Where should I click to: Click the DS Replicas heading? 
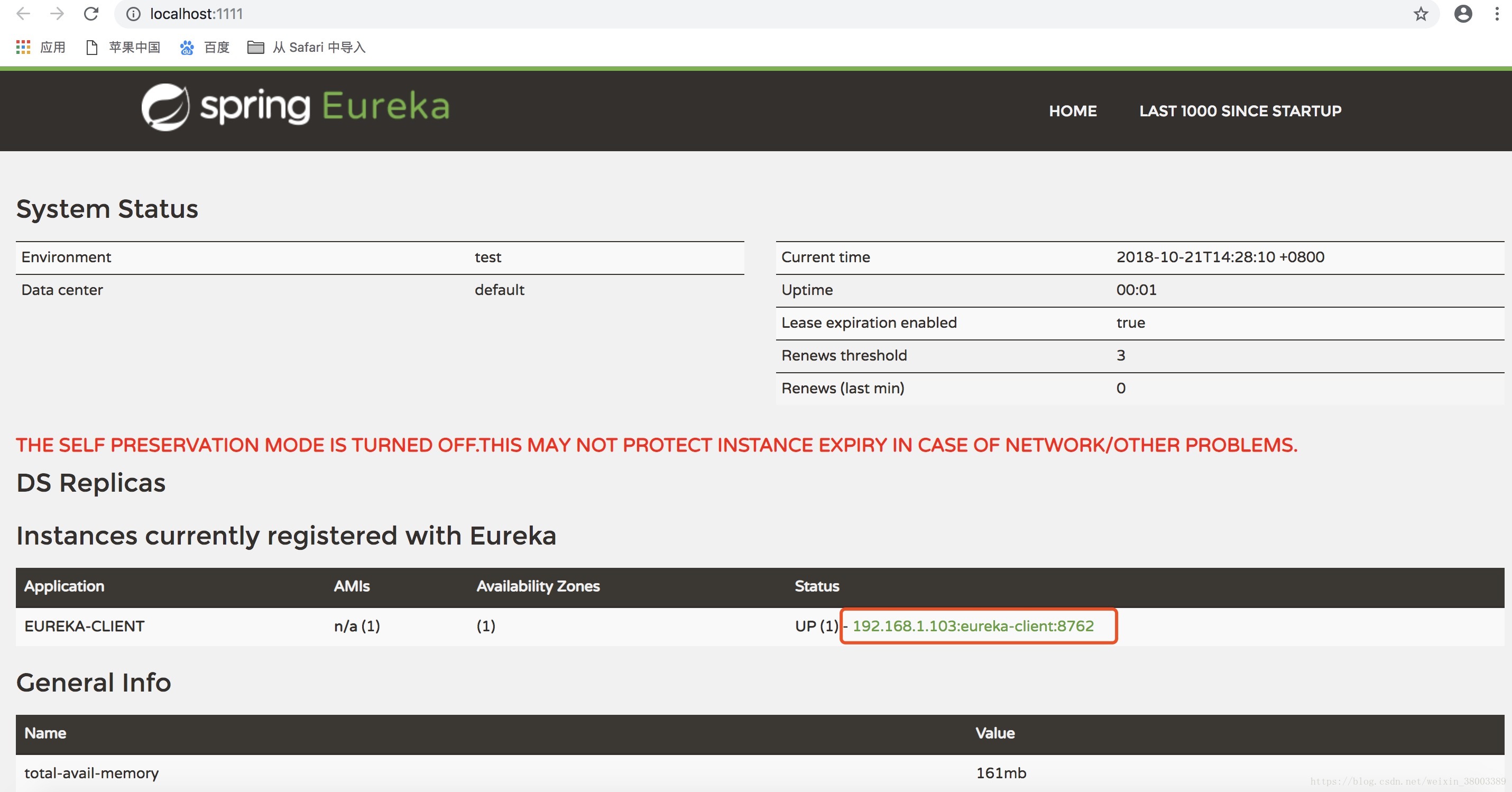coord(91,483)
